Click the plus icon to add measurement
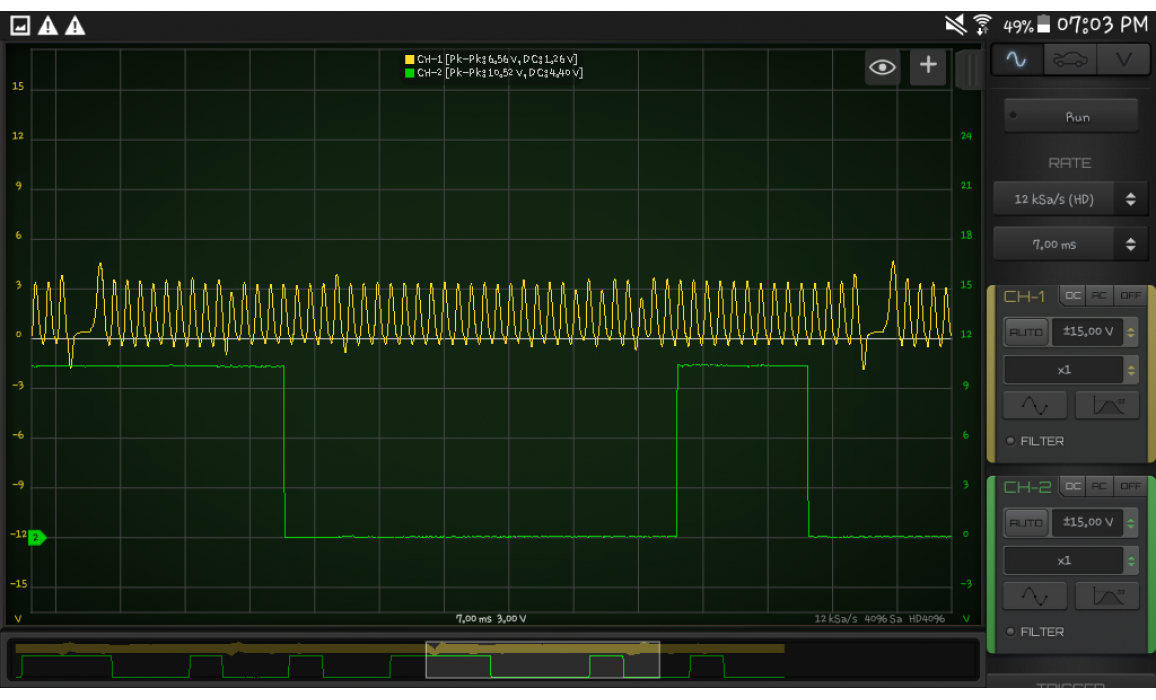 coord(928,66)
